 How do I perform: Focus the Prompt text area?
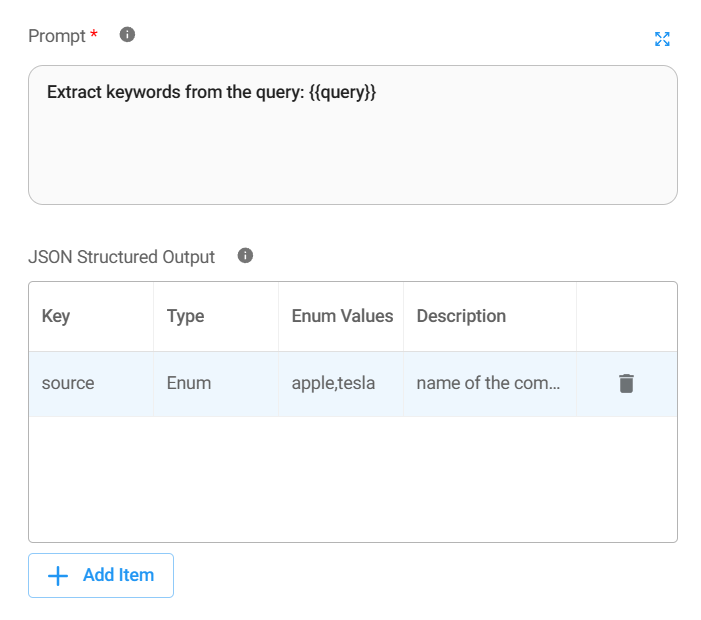pyautogui.click(x=352, y=150)
